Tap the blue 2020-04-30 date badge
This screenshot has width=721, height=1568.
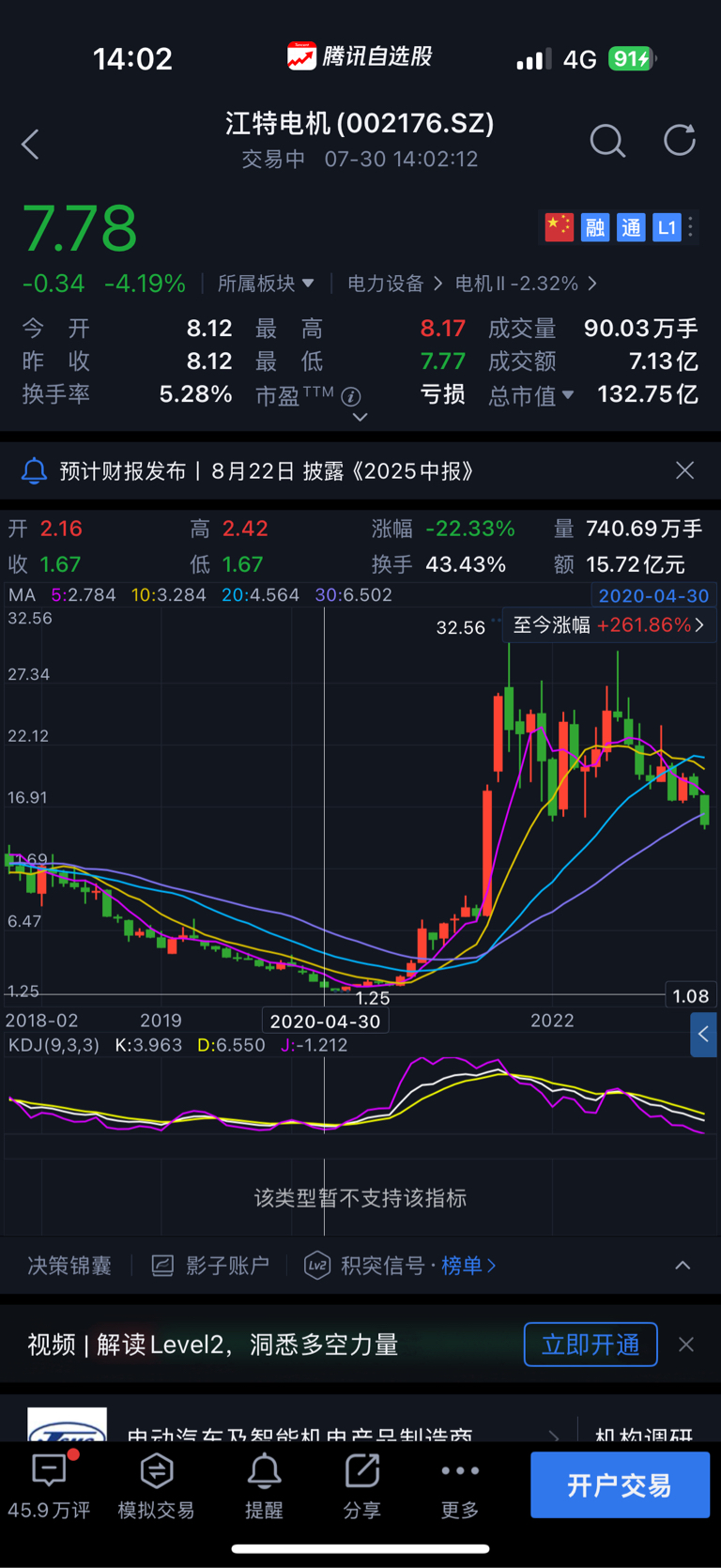point(653,595)
